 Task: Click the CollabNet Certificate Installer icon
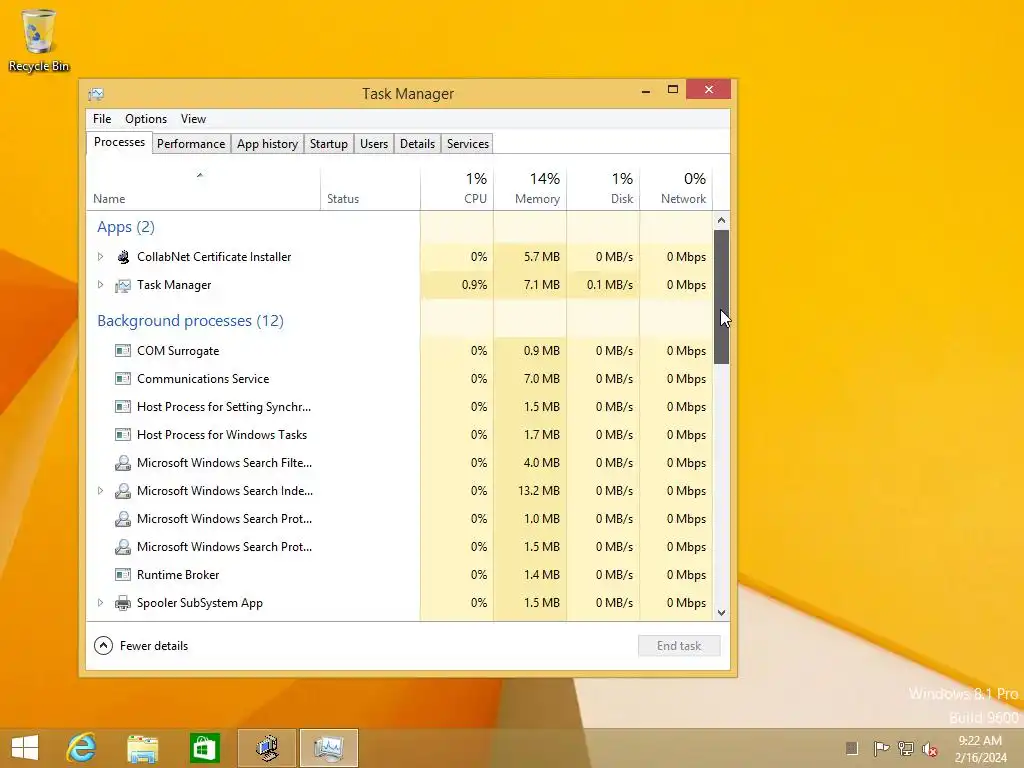click(123, 257)
